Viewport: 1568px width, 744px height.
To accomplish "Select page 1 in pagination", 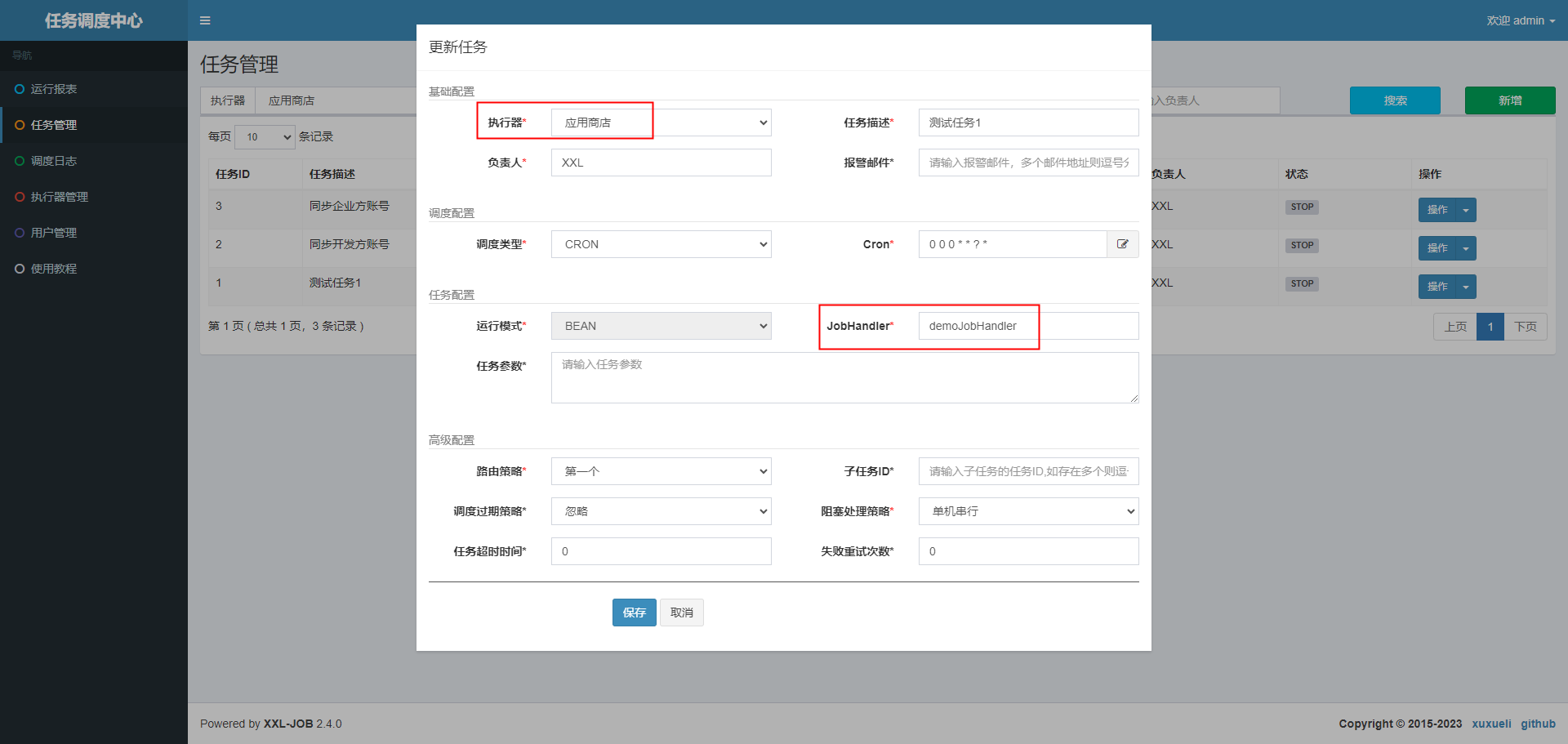I will coord(1490,327).
